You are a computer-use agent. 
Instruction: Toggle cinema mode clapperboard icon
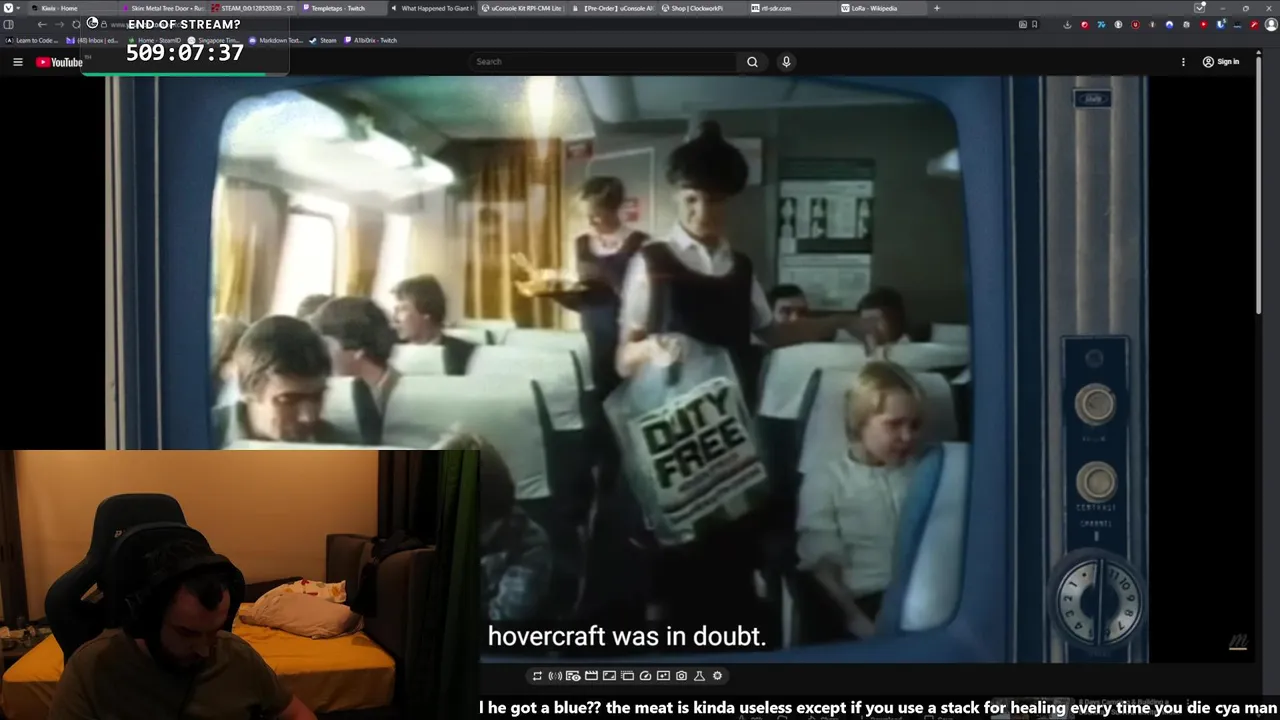591,676
